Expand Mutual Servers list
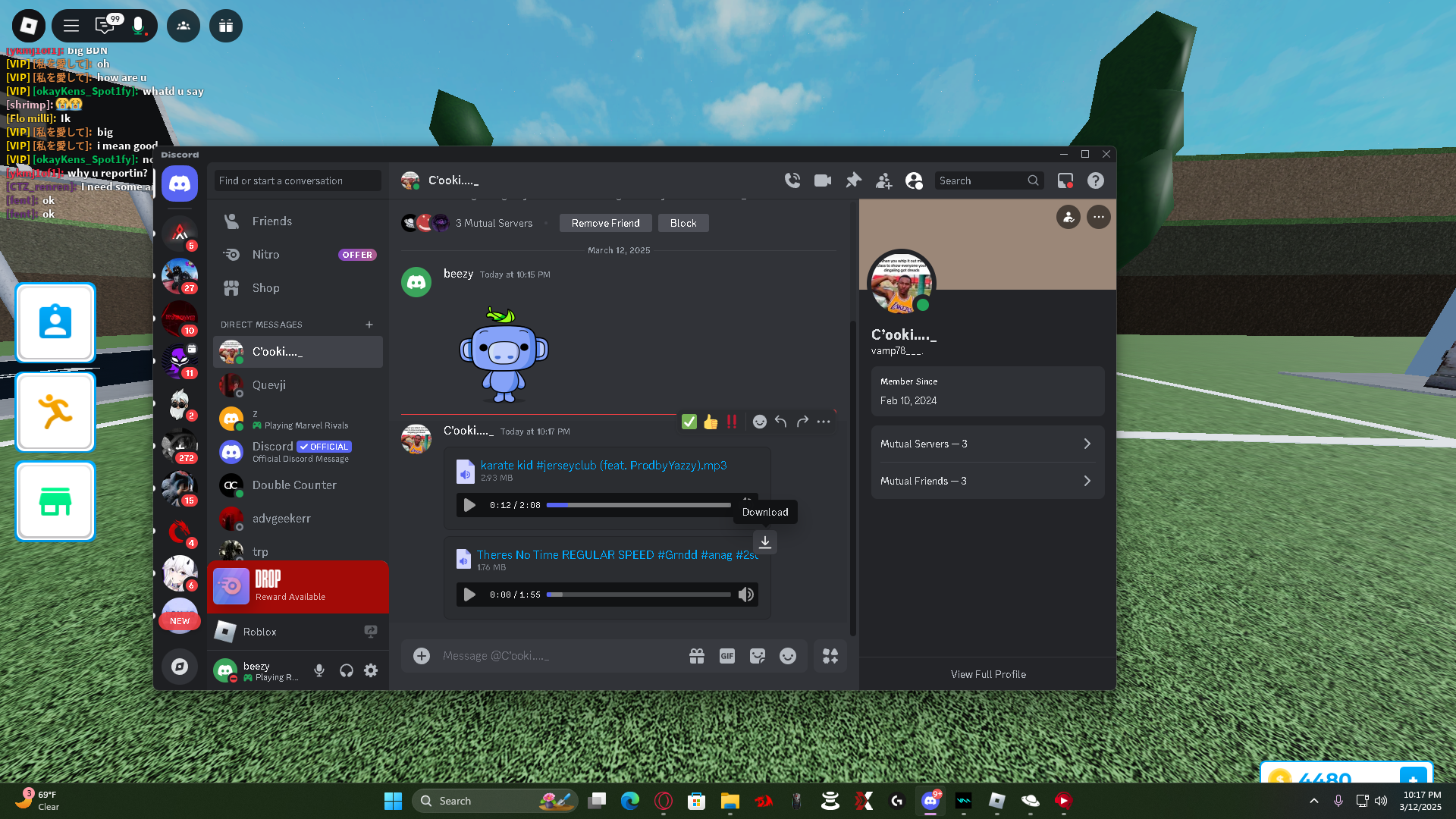Viewport: 1456px width, 819px height. point(987,444)
